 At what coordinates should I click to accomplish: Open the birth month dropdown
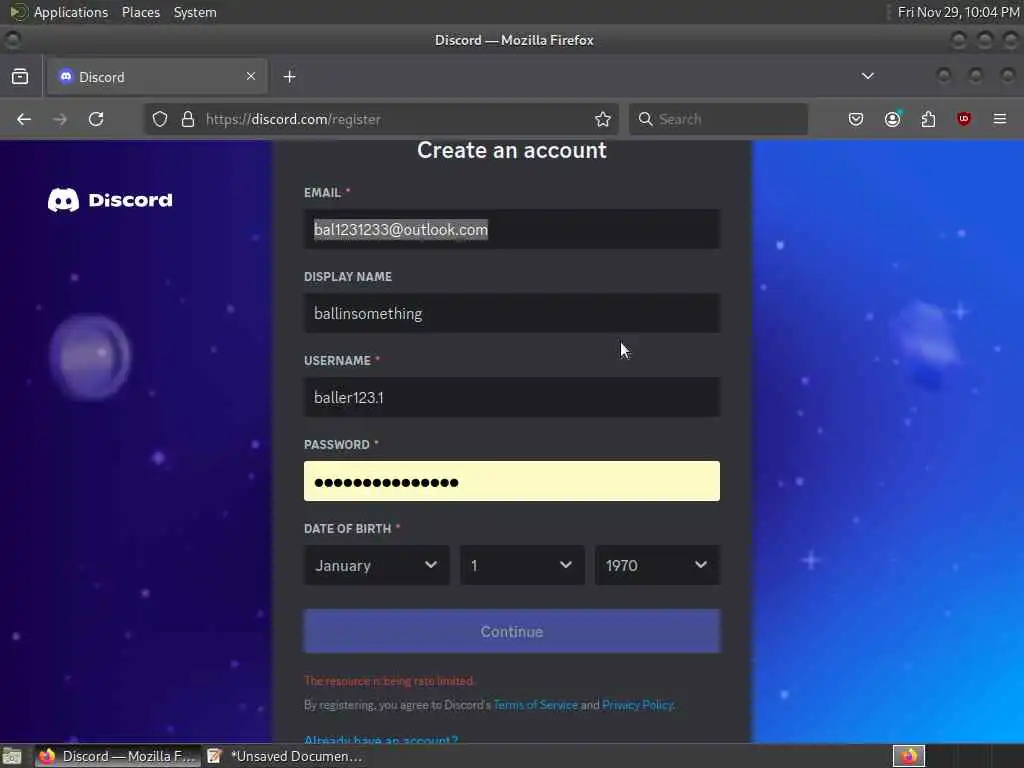[x=376, y=566]
